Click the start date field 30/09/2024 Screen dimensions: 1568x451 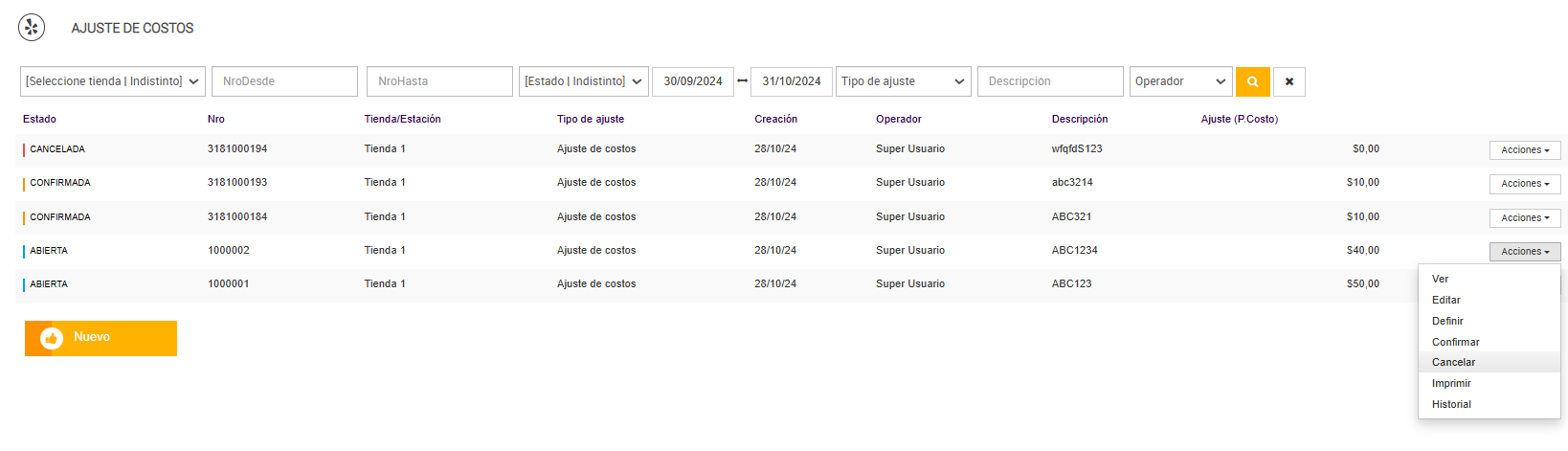693,81
